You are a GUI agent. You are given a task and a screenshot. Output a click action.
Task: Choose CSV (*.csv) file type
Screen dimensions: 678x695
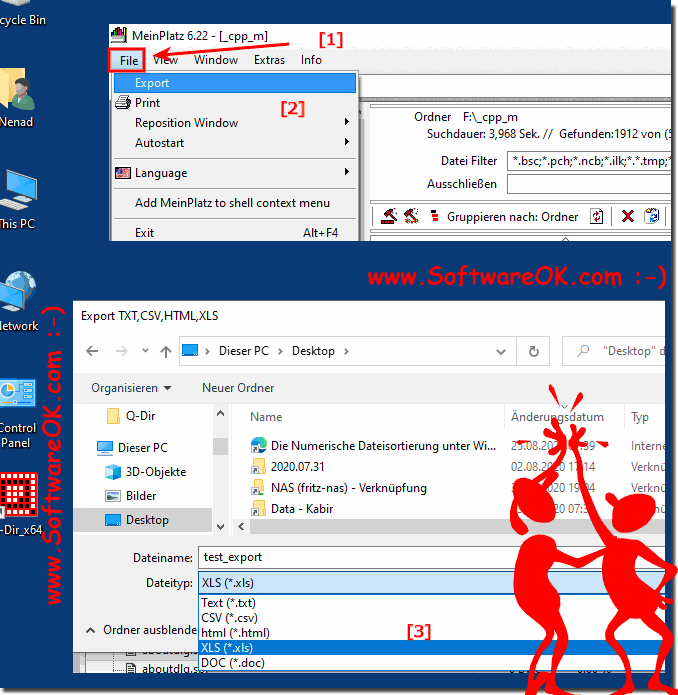click(356, 618)
